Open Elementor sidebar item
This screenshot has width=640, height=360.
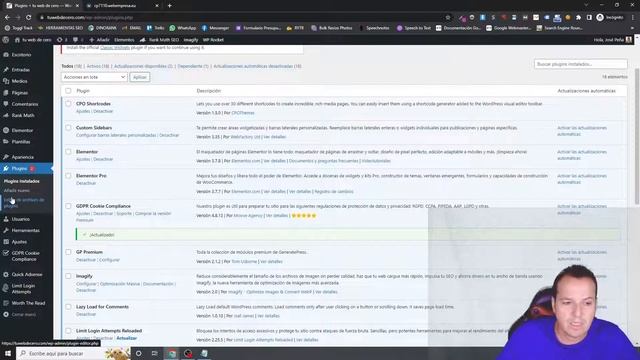pyautogui.click(x=22, y=131)
